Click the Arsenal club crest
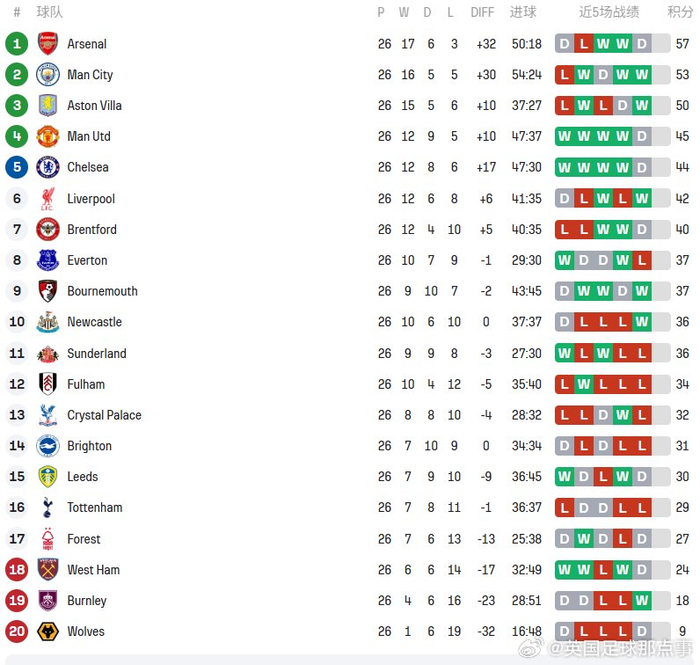700x665 pixels. (x=47, y=44)
